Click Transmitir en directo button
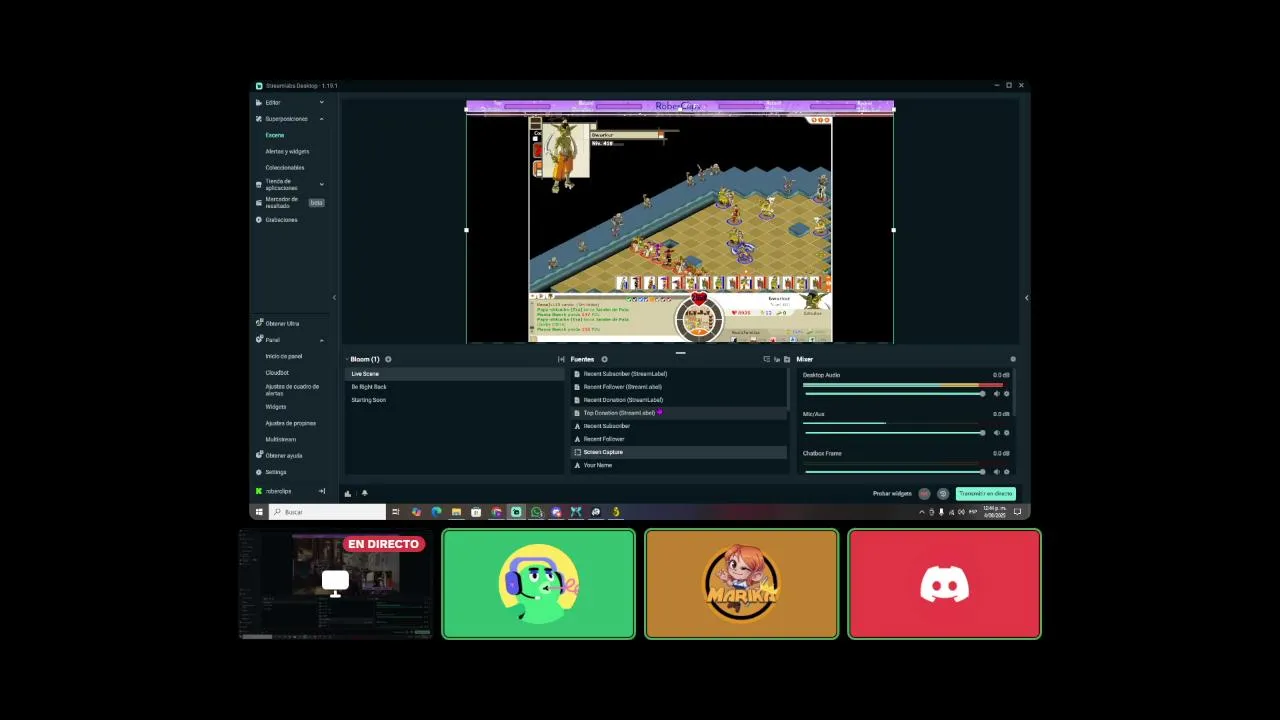Screen dimensions: 1280x720 point(985,494)
